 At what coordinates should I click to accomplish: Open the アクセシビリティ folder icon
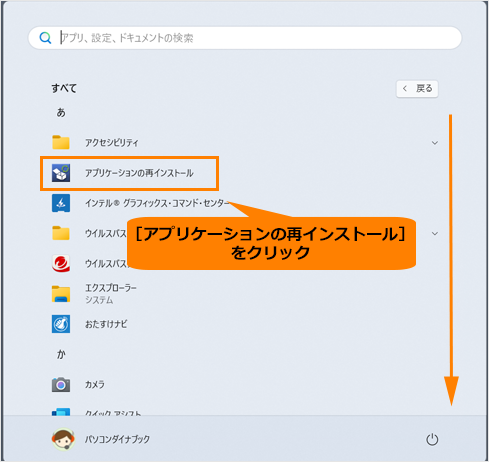[x=61, y=142]
